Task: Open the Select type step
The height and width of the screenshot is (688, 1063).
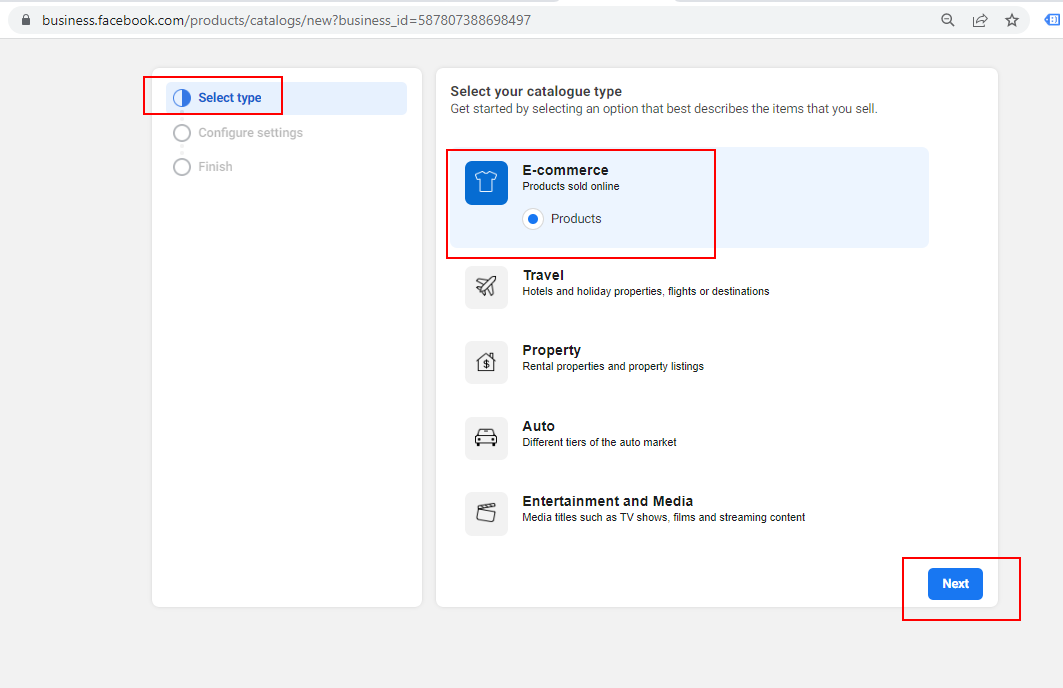Action: (x=230, y=98)
